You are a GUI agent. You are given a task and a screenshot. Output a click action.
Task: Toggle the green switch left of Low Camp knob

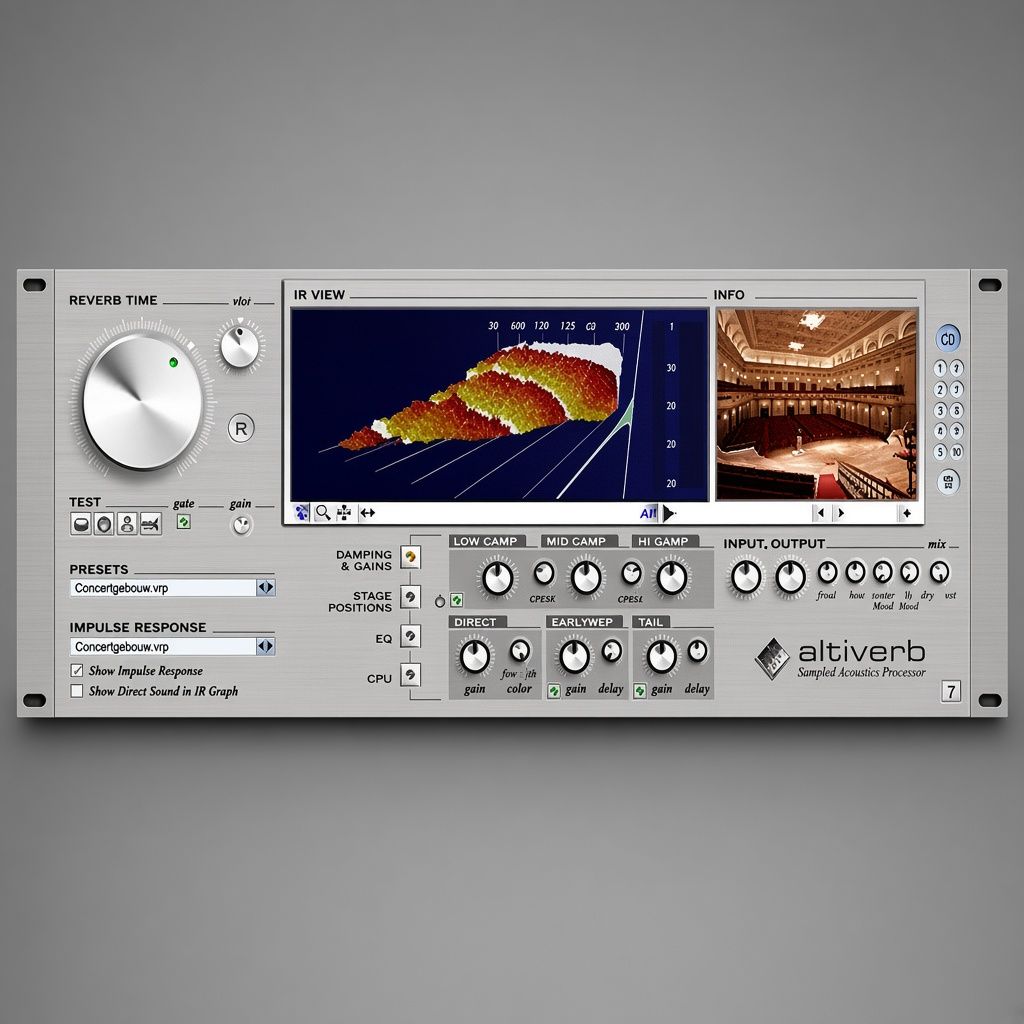(456, 600)
